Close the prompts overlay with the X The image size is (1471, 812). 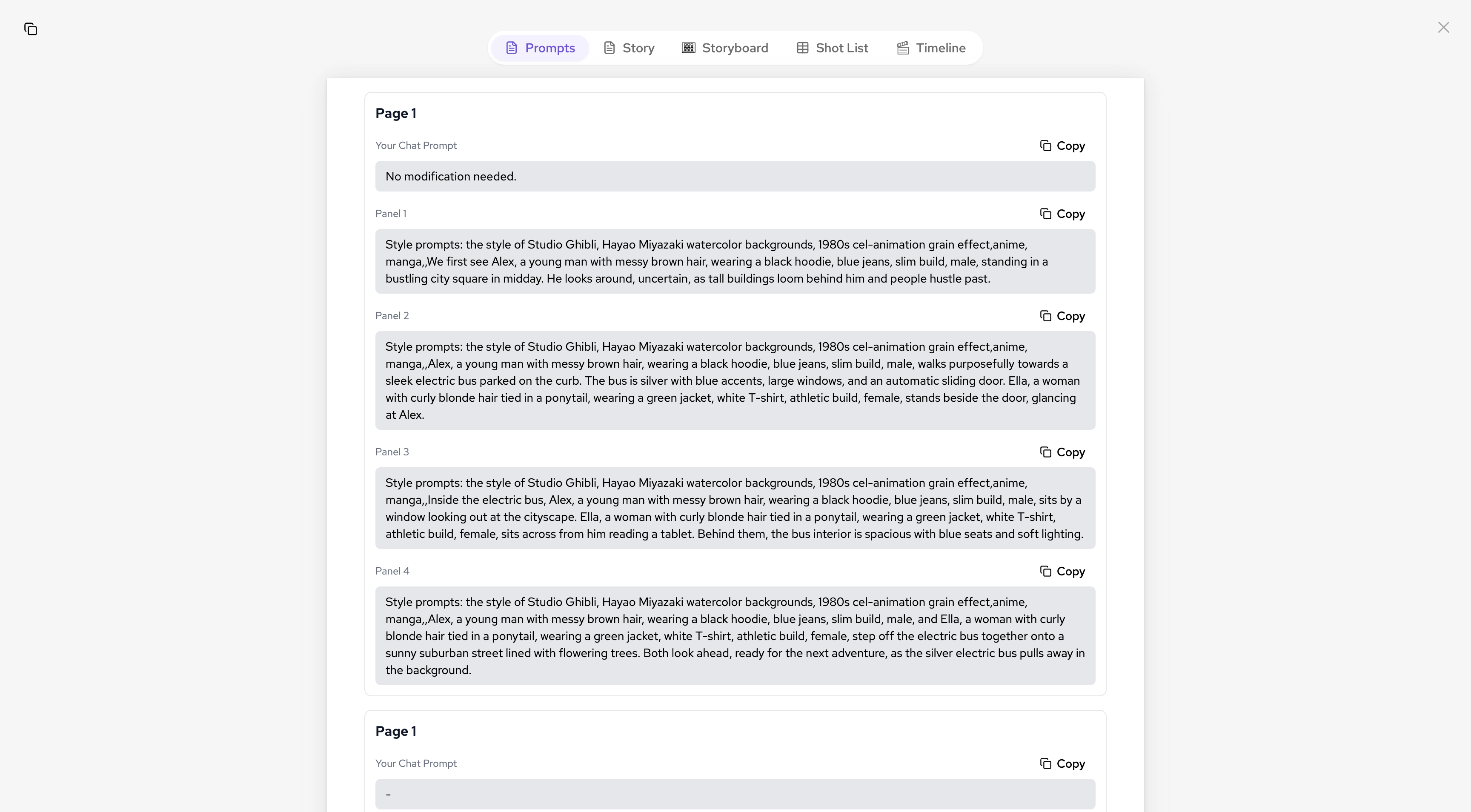[1443, 27]
